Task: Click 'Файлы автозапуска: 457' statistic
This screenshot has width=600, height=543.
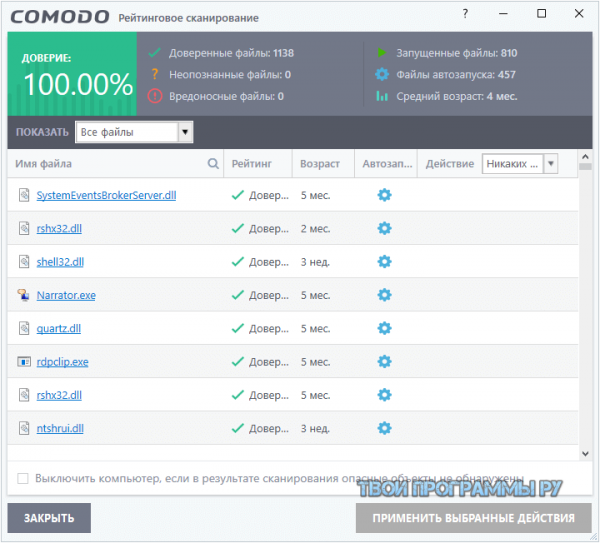Action: (x=456, y=74)
